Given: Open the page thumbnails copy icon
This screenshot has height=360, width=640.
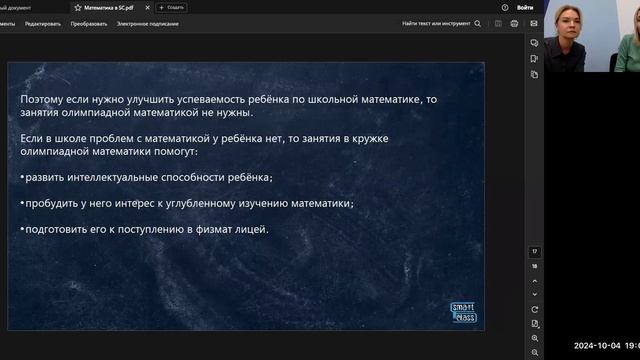Looking at the screenshot, I should tap(534, 75).
